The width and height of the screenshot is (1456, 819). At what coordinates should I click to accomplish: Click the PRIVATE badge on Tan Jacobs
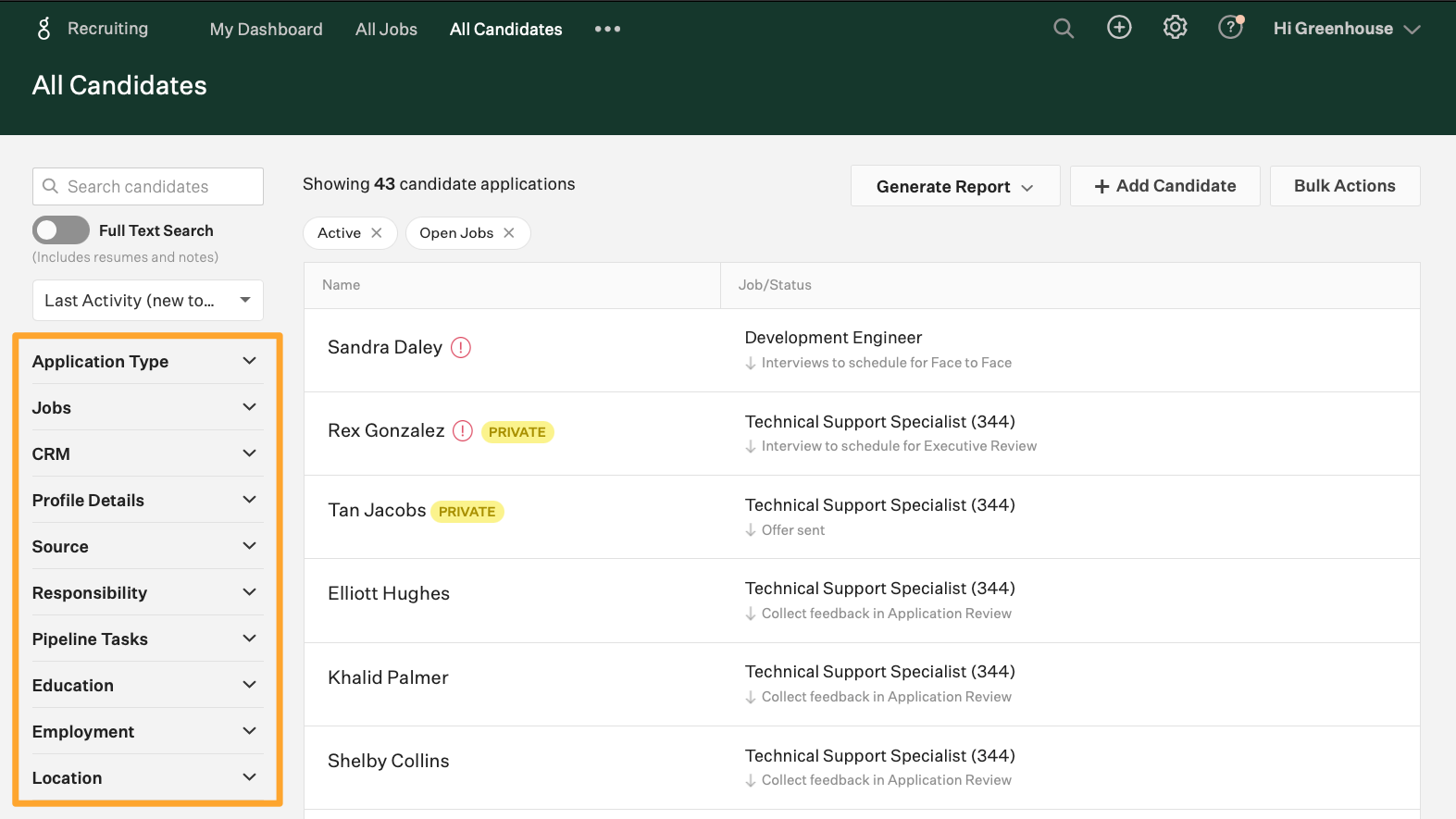click(x=467, y=512)
